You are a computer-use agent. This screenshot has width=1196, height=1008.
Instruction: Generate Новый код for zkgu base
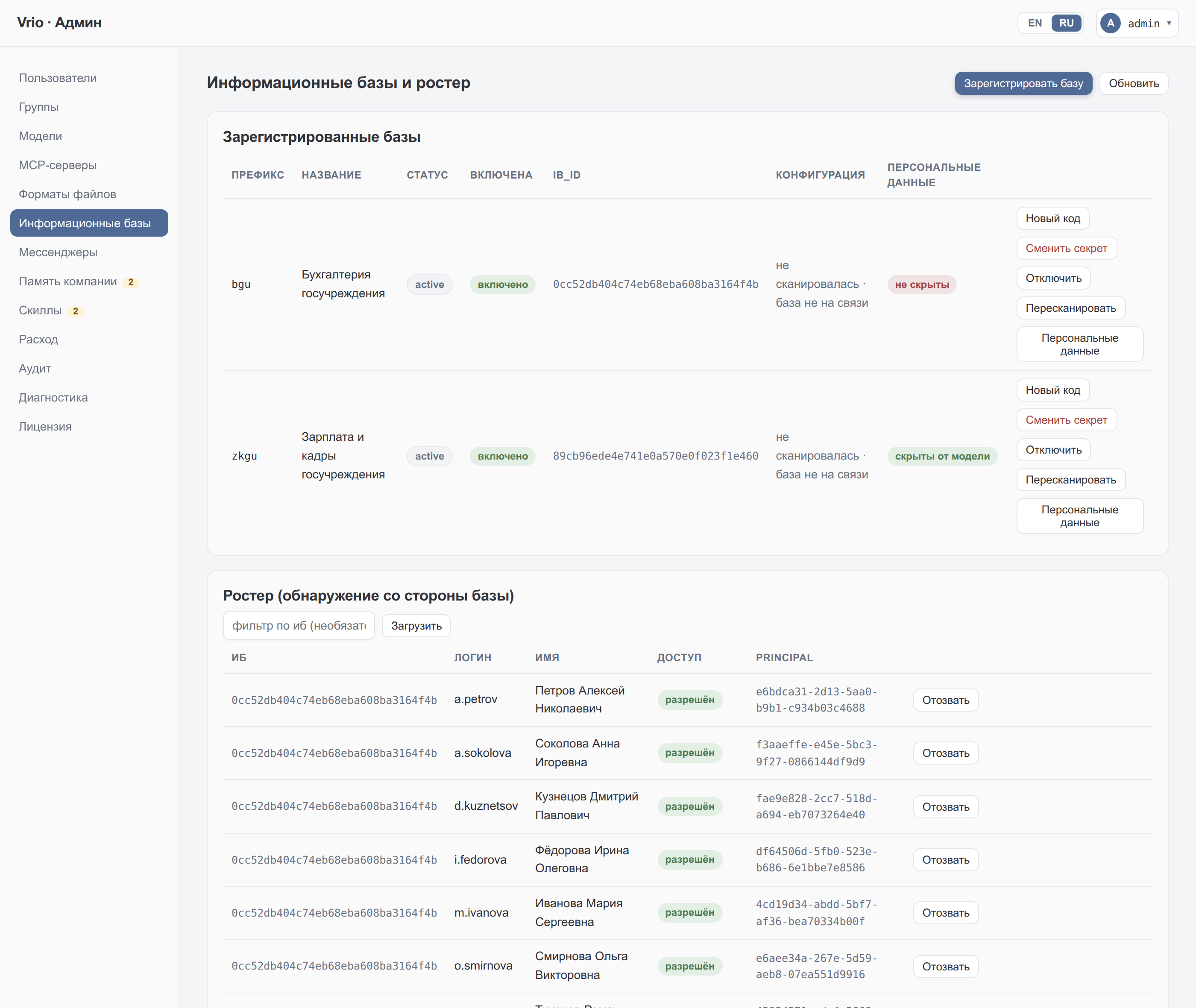tap(1052, 390)
